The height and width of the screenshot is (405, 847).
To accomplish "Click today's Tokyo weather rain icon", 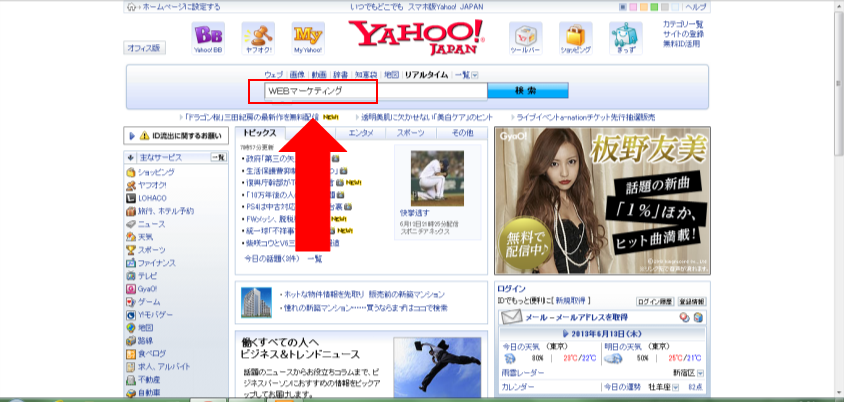I will click(x=510, y=359).
